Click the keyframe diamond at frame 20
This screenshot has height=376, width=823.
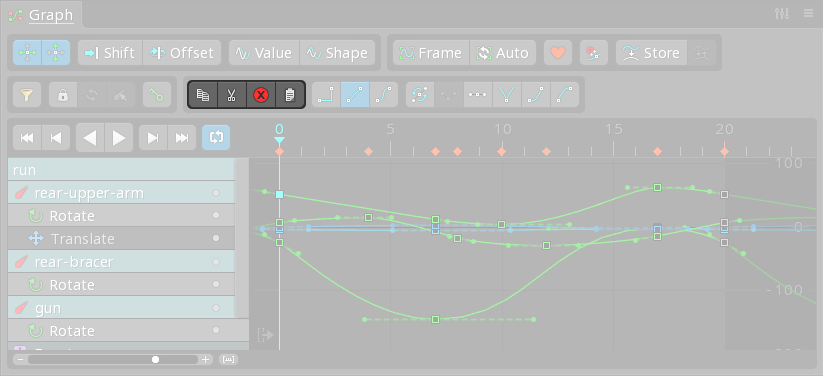tap(724, 152)
